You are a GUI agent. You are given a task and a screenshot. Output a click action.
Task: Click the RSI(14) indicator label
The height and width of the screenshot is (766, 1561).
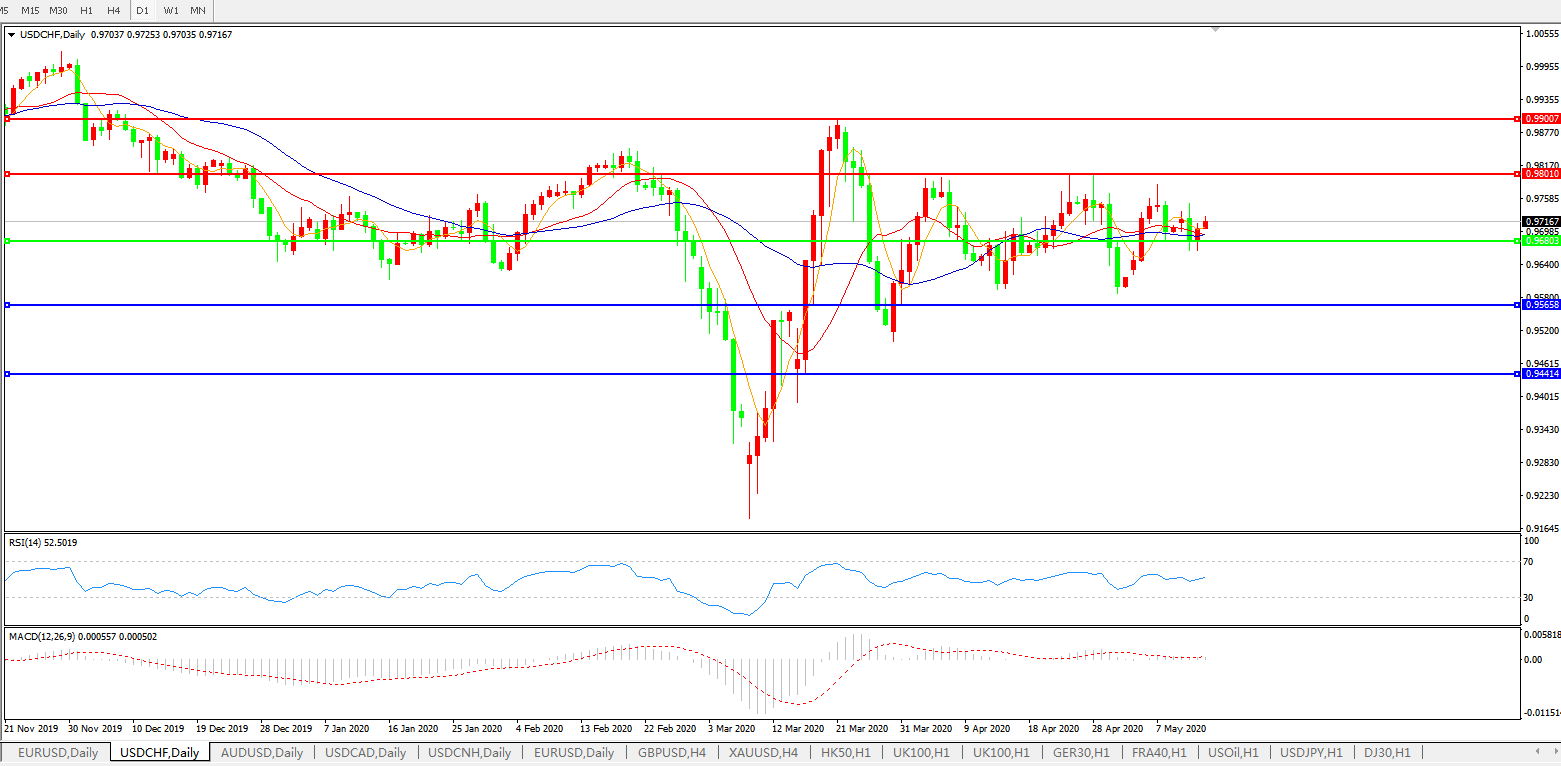(42, 543)
